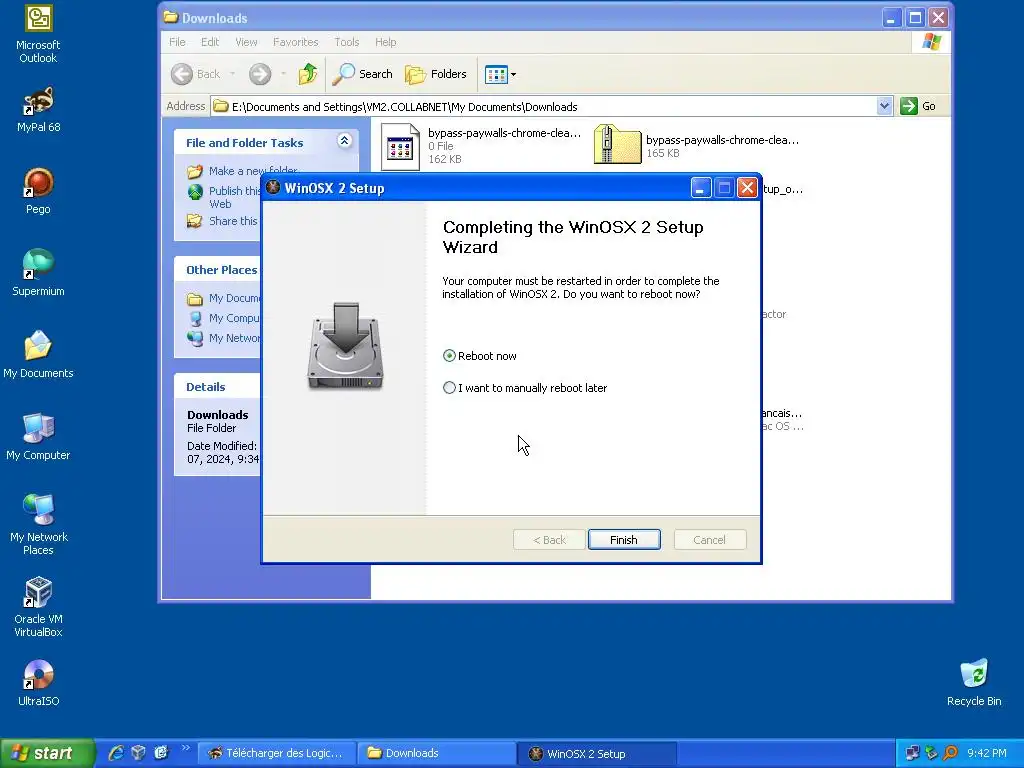Viewport: 1024px width, 768px height.
Task: Click the Go button next to address bar
Action: point(918,106)
